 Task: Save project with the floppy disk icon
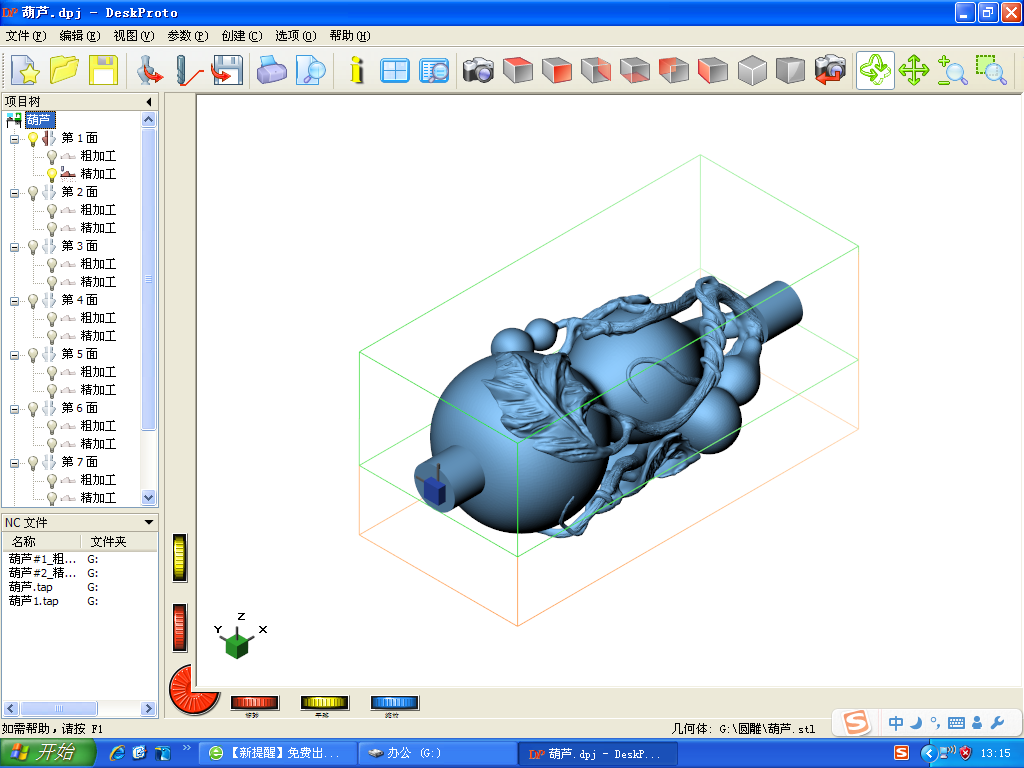(103, 70)
